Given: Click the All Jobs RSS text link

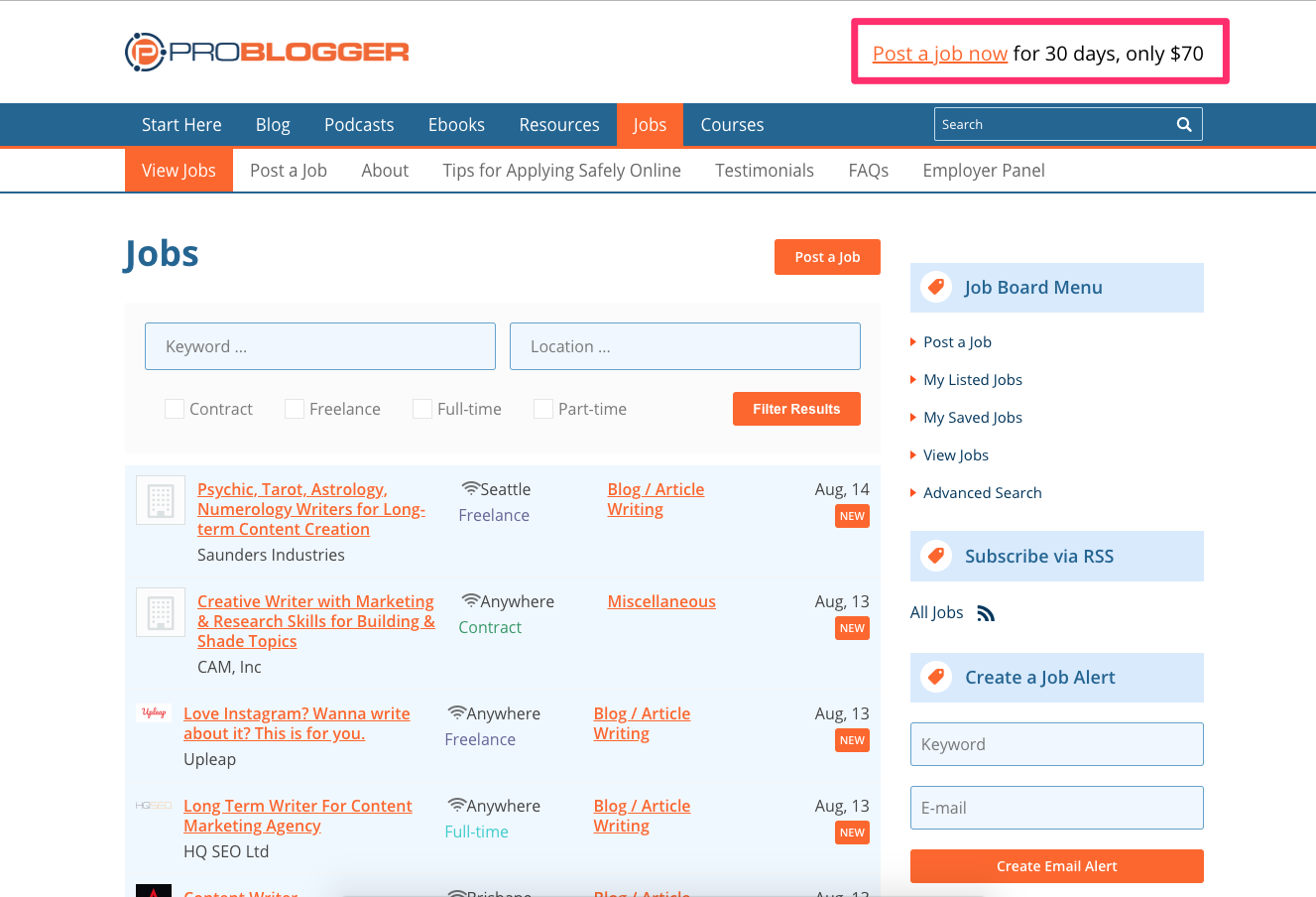Looking at the screenshot, I should pos(937,612).
